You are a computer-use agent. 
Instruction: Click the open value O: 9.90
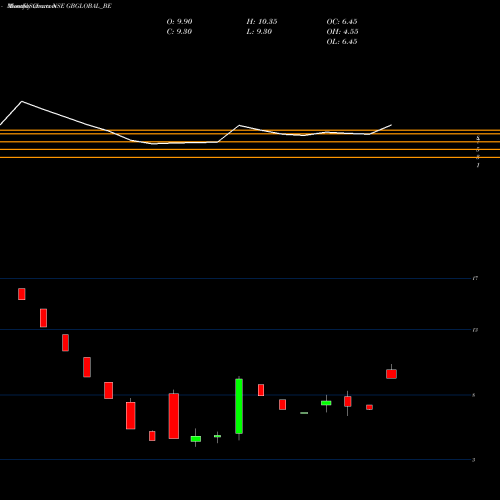coord(179,22)
